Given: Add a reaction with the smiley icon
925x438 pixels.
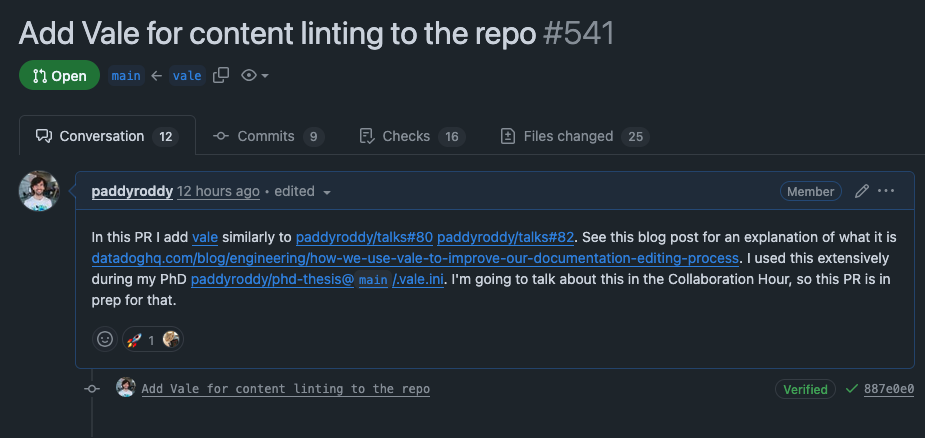Looking at the screenshot, I should (x=104, y=340).
